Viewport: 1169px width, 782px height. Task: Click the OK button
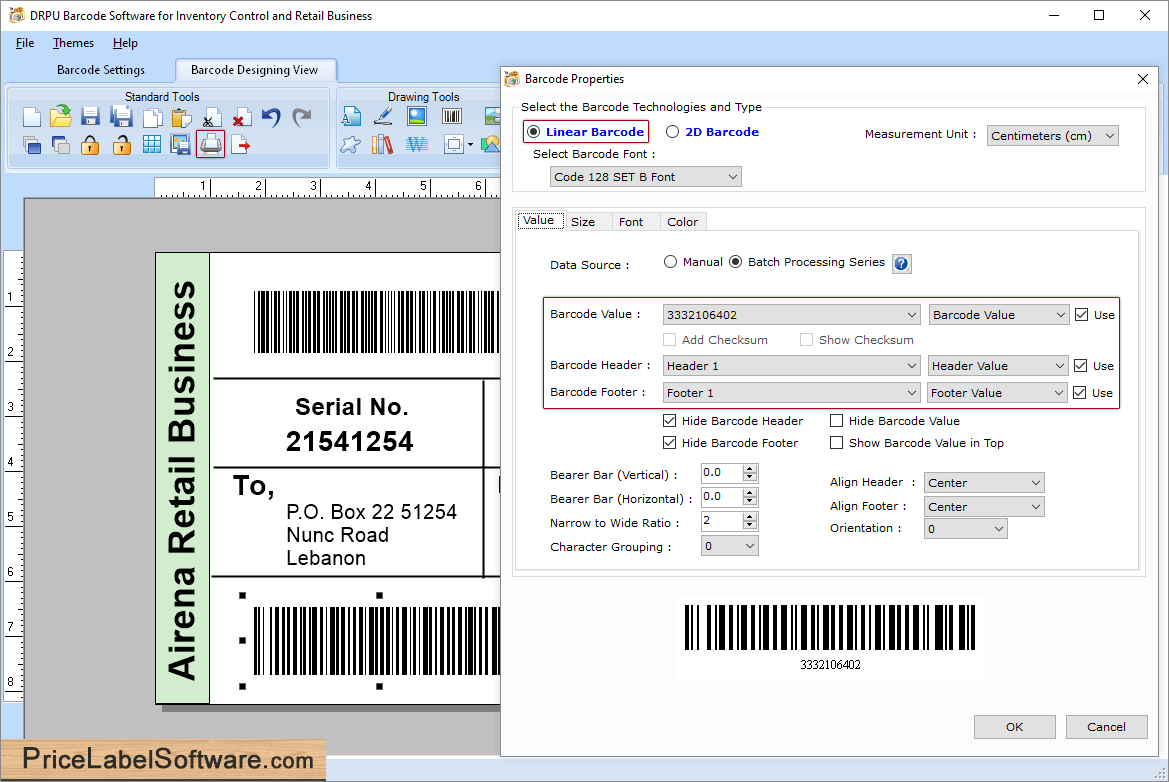tap(1014, 726)
